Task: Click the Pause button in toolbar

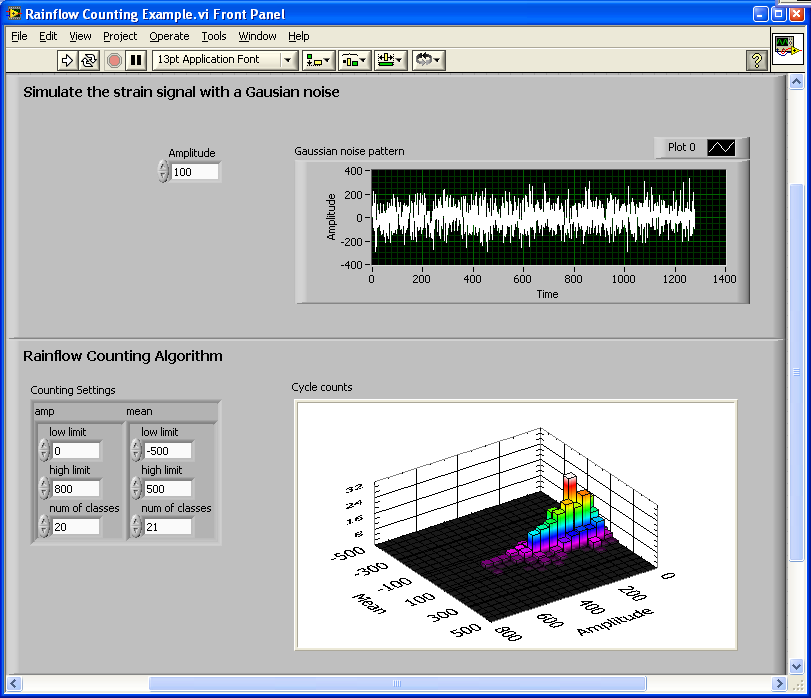Action: [136, 60]
